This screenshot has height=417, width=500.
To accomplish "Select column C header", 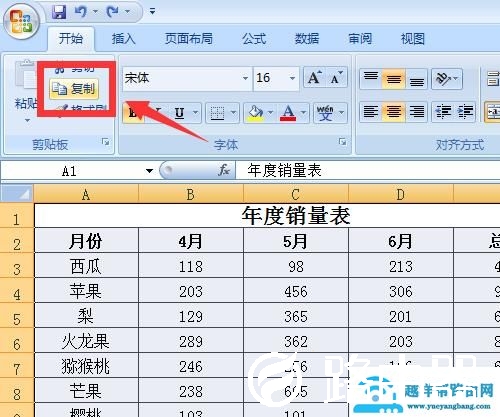I will (x=296, y=195).
